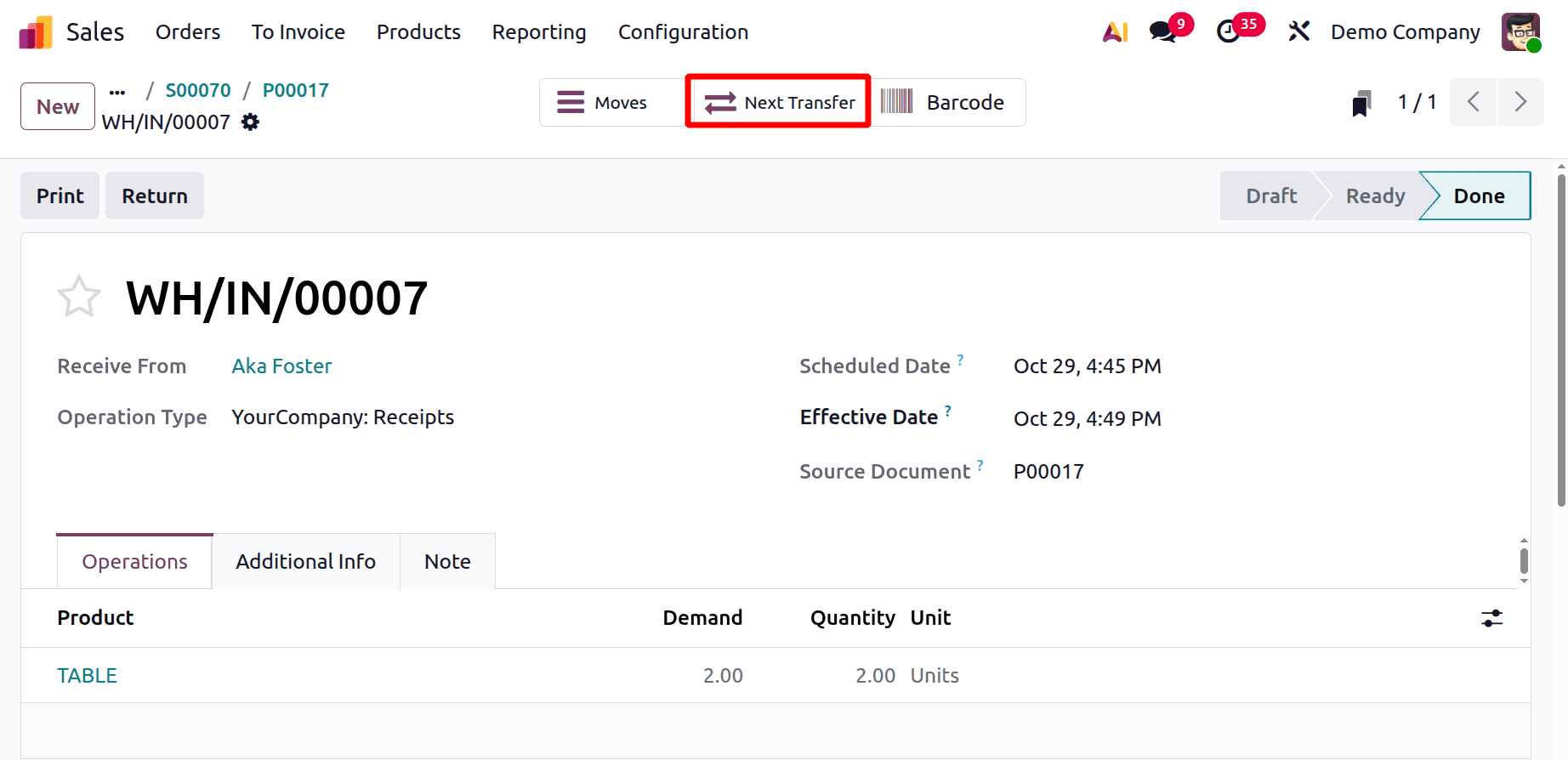Open the Configuration menu
Viewport: 1568px width, 760px height.
(683, 32)
